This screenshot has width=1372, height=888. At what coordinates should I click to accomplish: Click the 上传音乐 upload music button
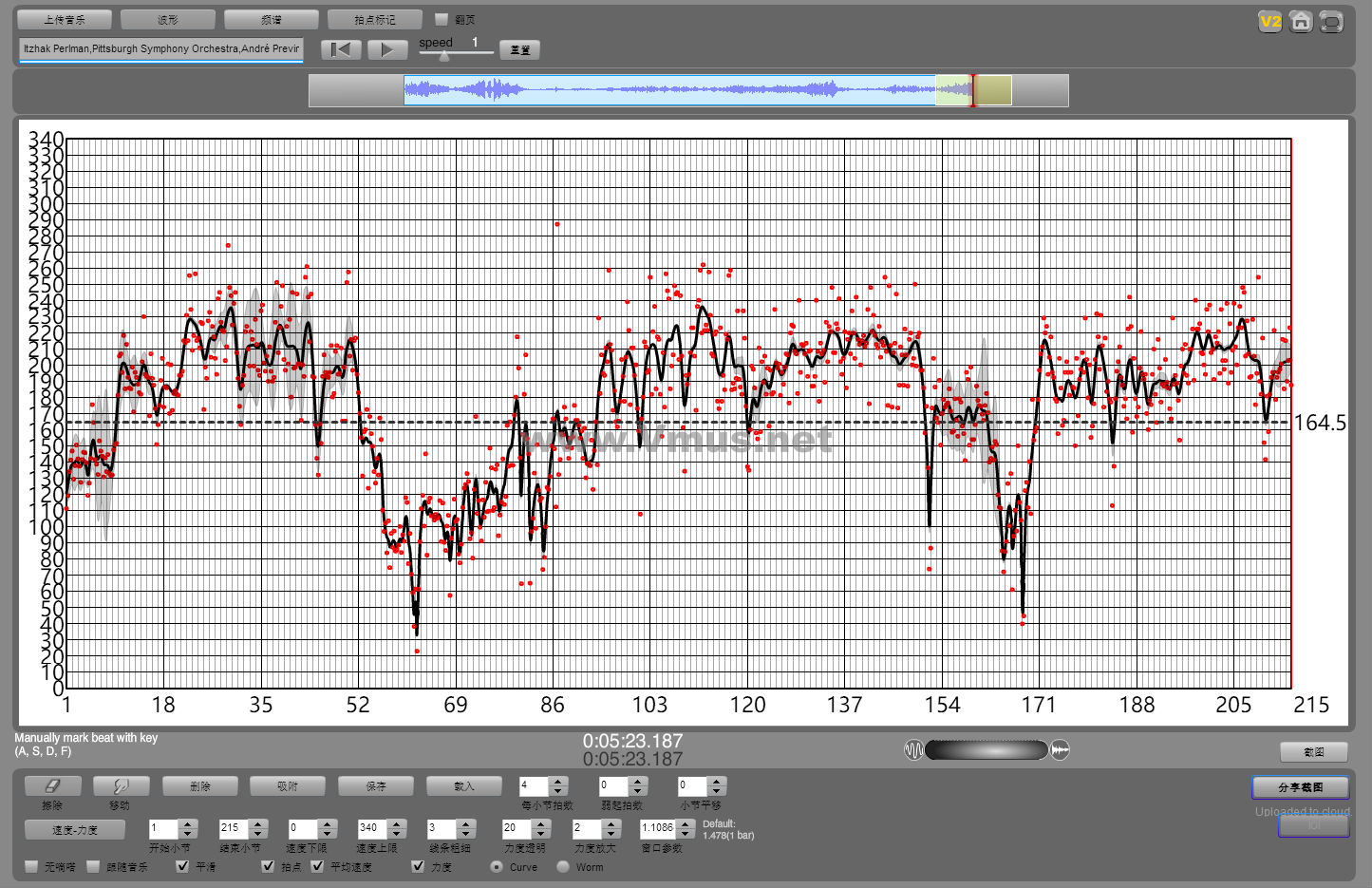click(65, 19)
